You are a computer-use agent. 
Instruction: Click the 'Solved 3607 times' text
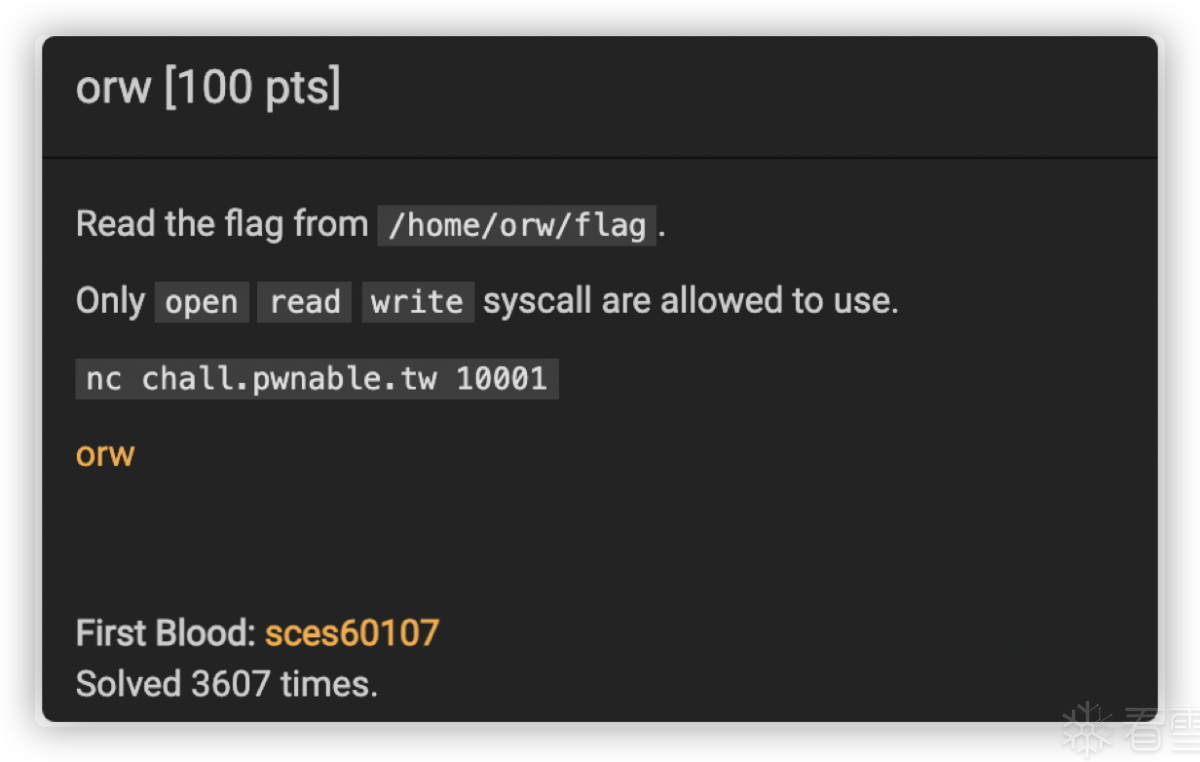click(x=227, y=685)
